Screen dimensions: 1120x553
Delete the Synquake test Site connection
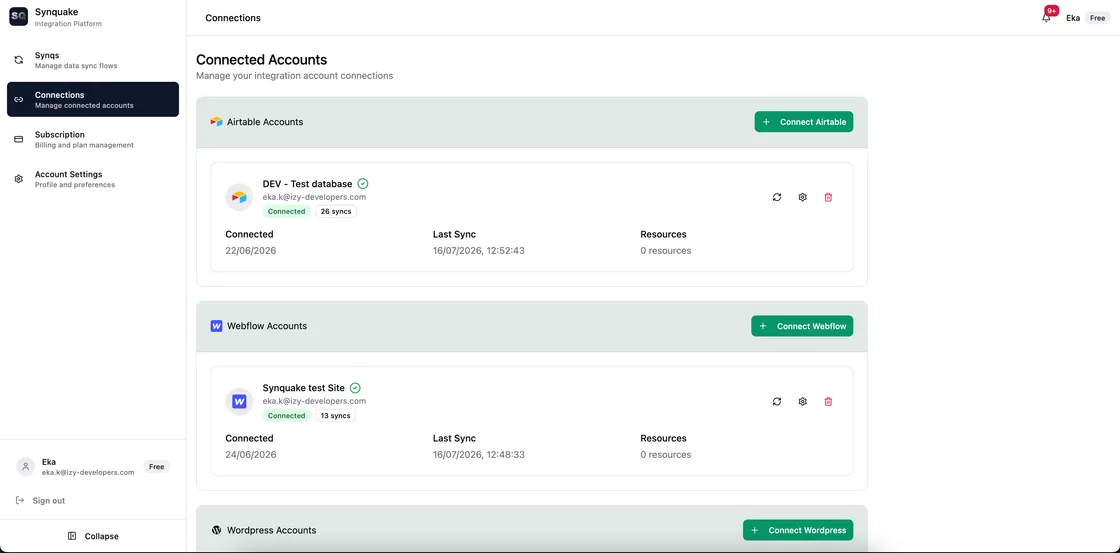click(x=829, y=402)
